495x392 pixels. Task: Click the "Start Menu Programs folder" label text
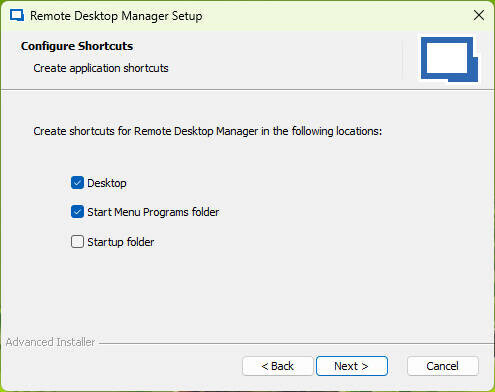pos(153,212)
